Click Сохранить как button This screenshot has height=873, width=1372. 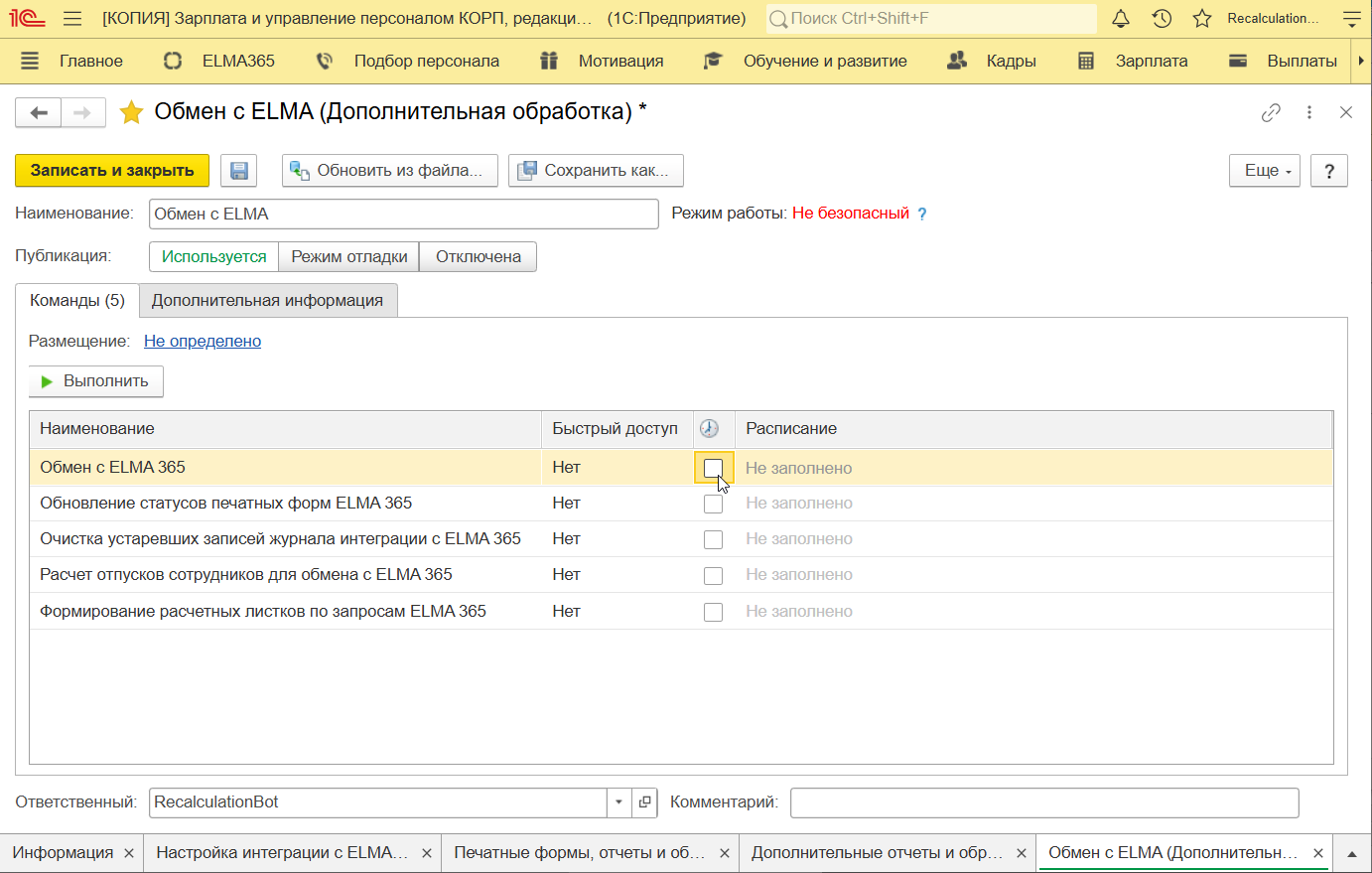[596, 171]
